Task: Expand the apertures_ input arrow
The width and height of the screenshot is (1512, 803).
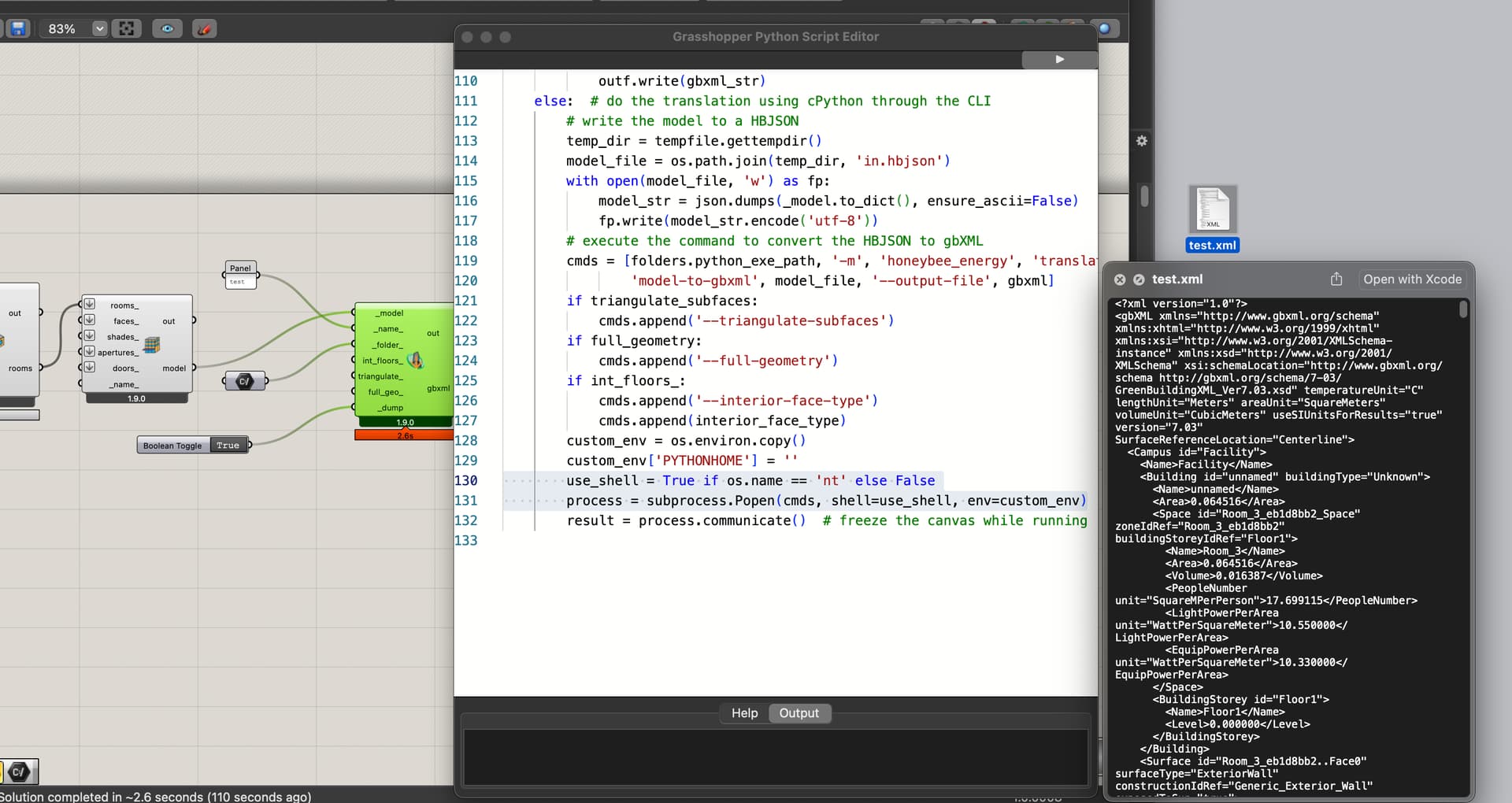Action: [x=90, y=352]
